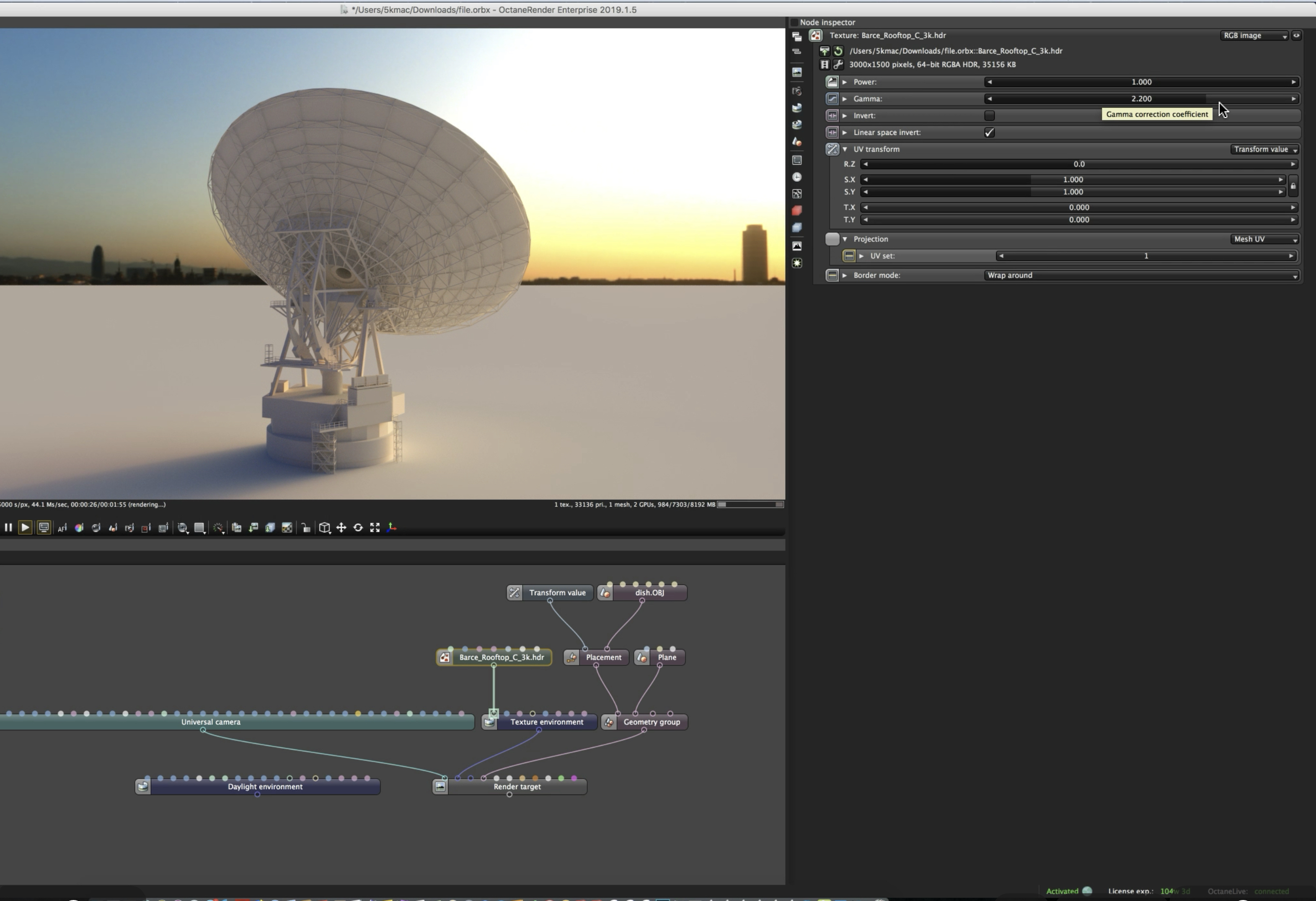Click the auto focus picker icon
1316x901 pixels.
[62, 528]
